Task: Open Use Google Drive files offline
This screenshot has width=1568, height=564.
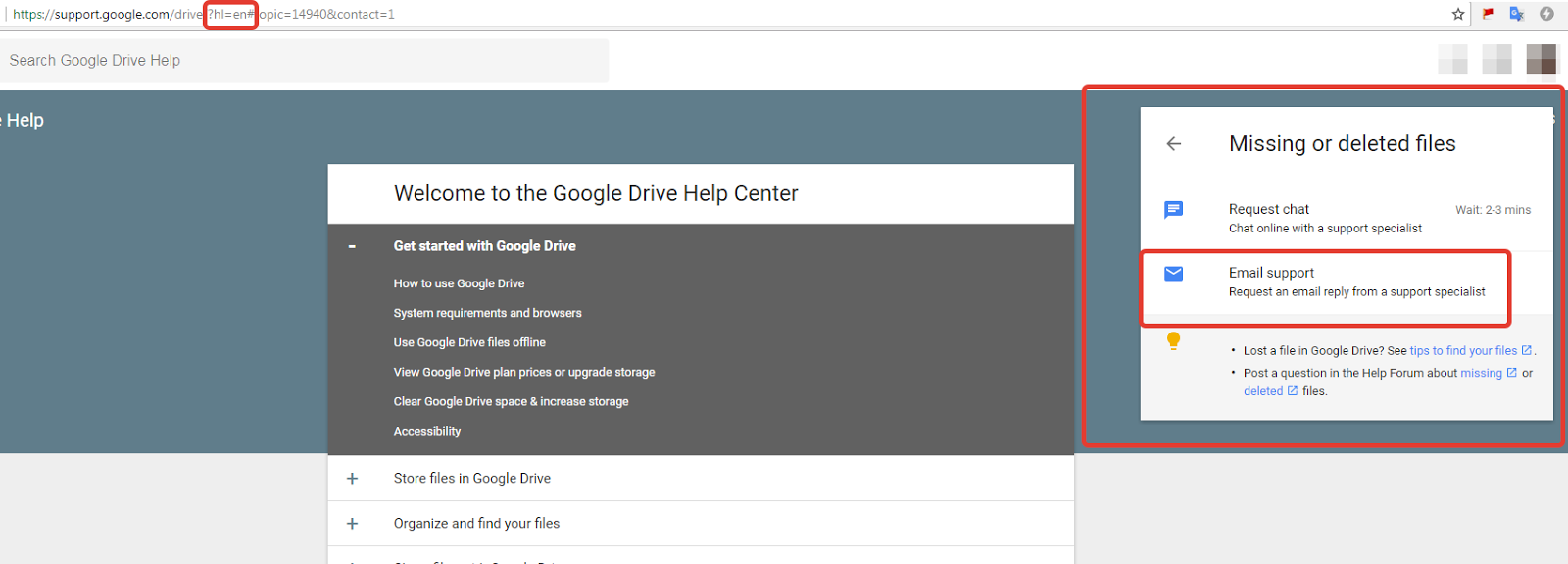Action: click(x=469, y=342)
